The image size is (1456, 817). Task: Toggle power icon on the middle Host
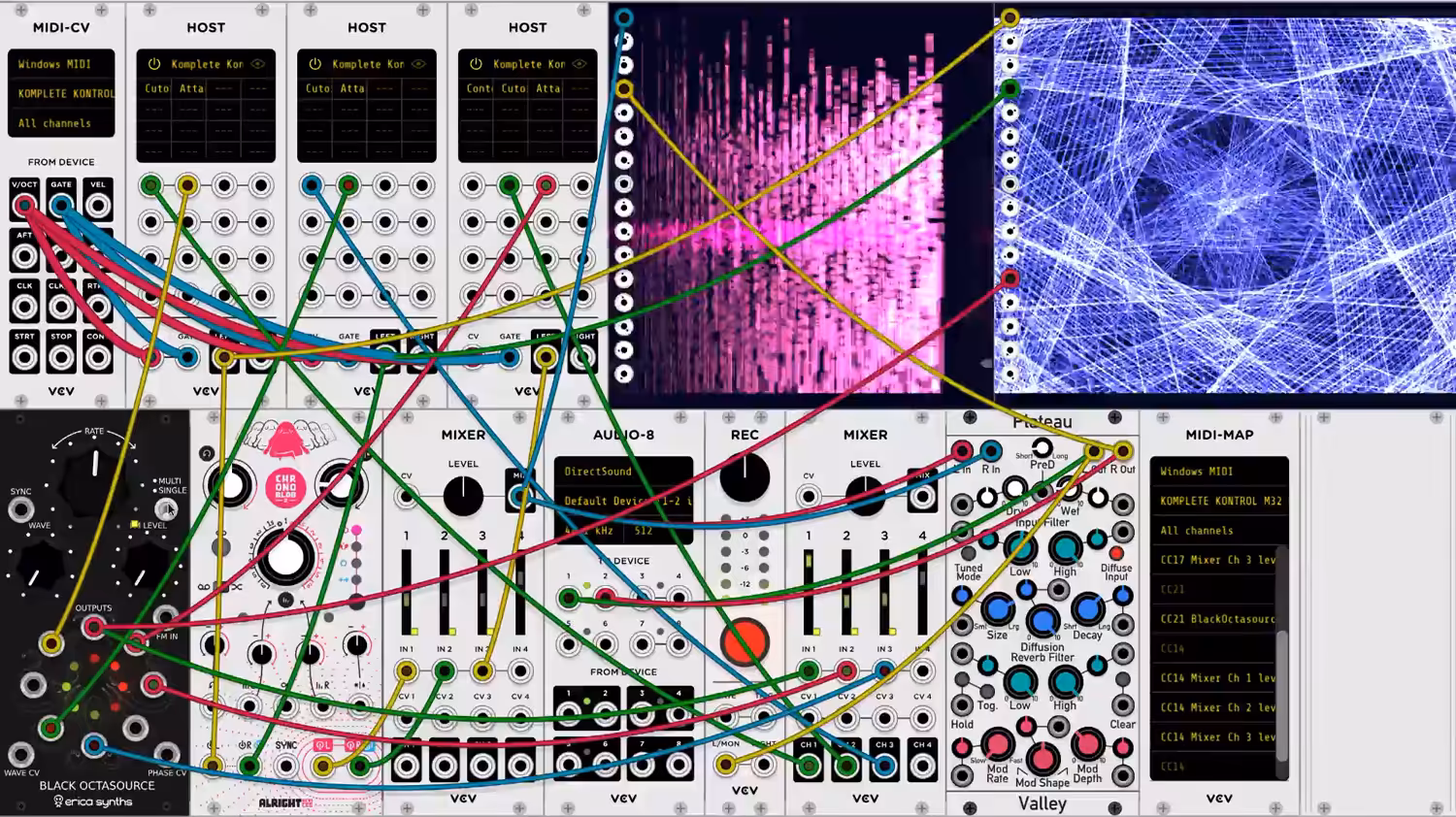pos(314,64)
